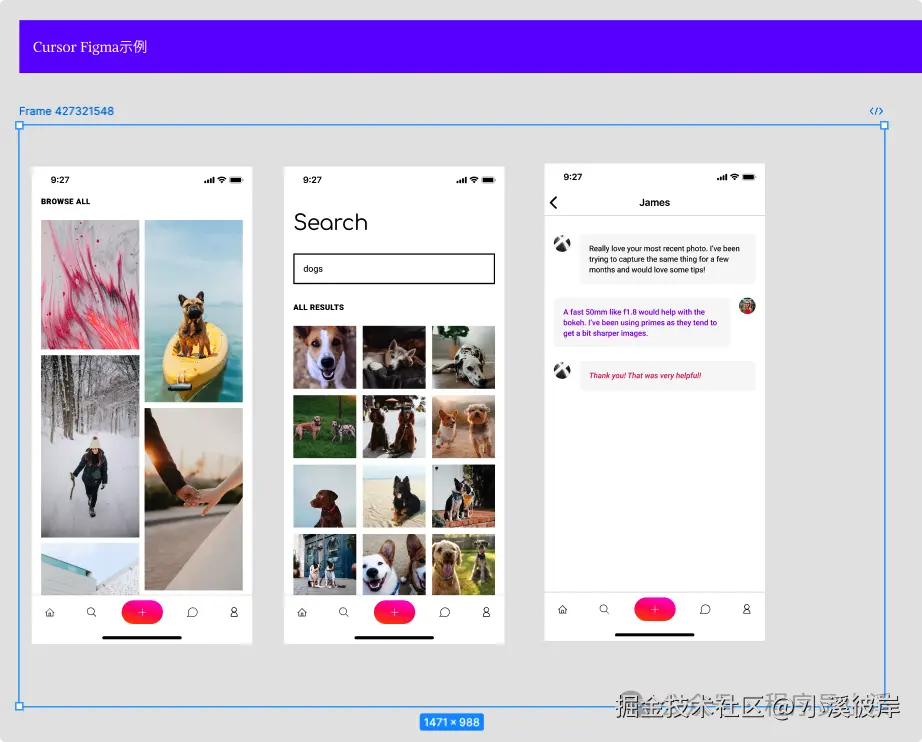Open the golden doodle on grass result

(463, 564)
